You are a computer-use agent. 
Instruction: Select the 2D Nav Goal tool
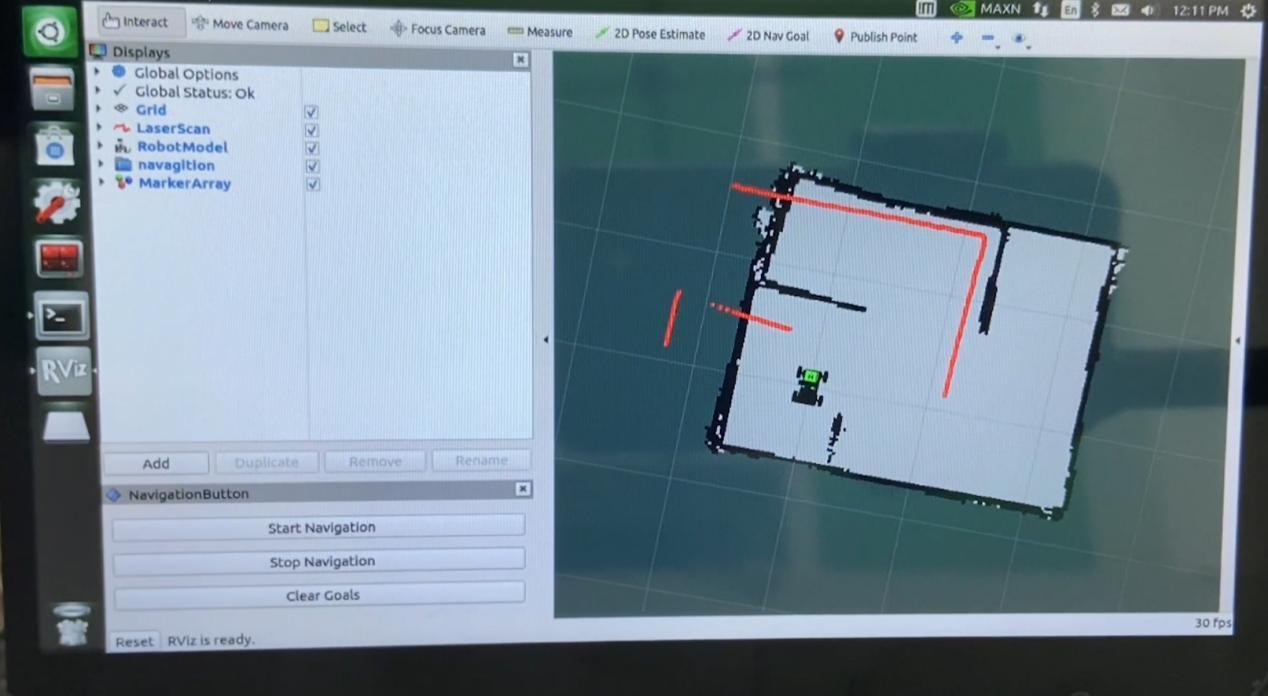(x=768, y=36)
